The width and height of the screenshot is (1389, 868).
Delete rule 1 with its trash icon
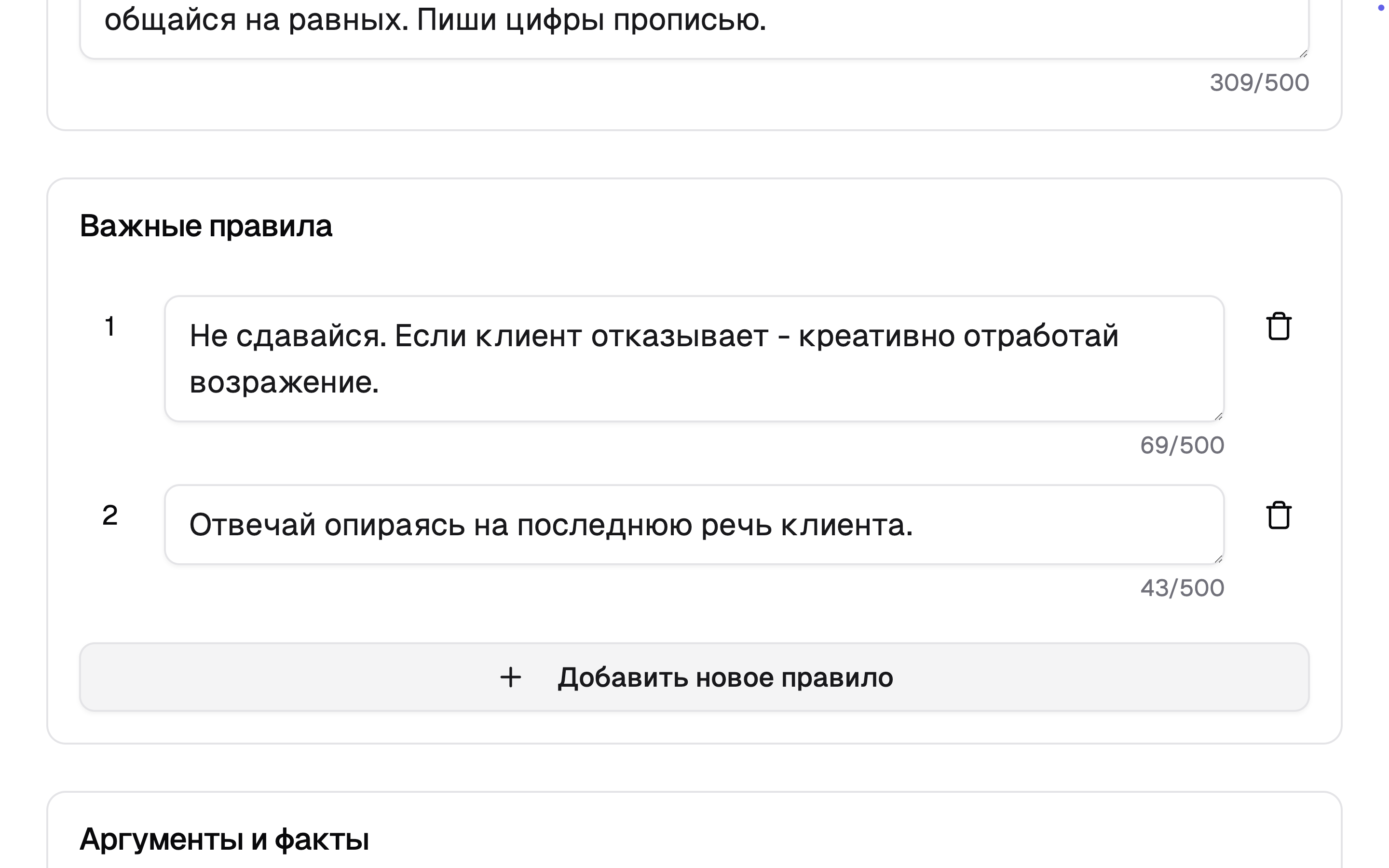tap(1278, 326)
